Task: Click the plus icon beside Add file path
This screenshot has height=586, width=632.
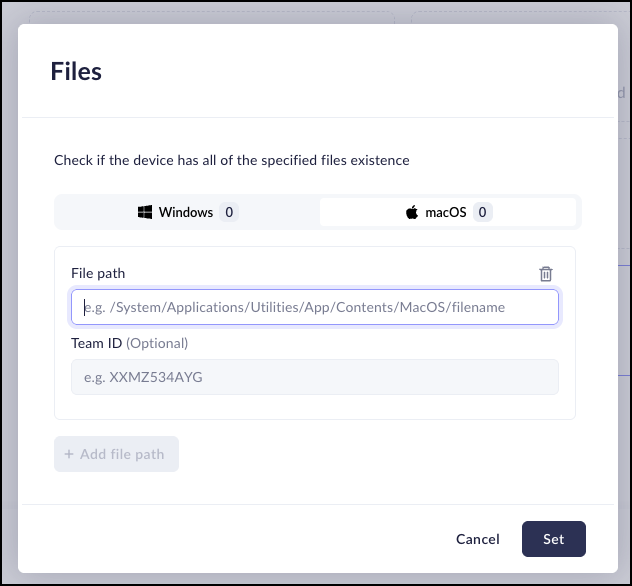Action: pyautogui.click(x=69, y=454)
